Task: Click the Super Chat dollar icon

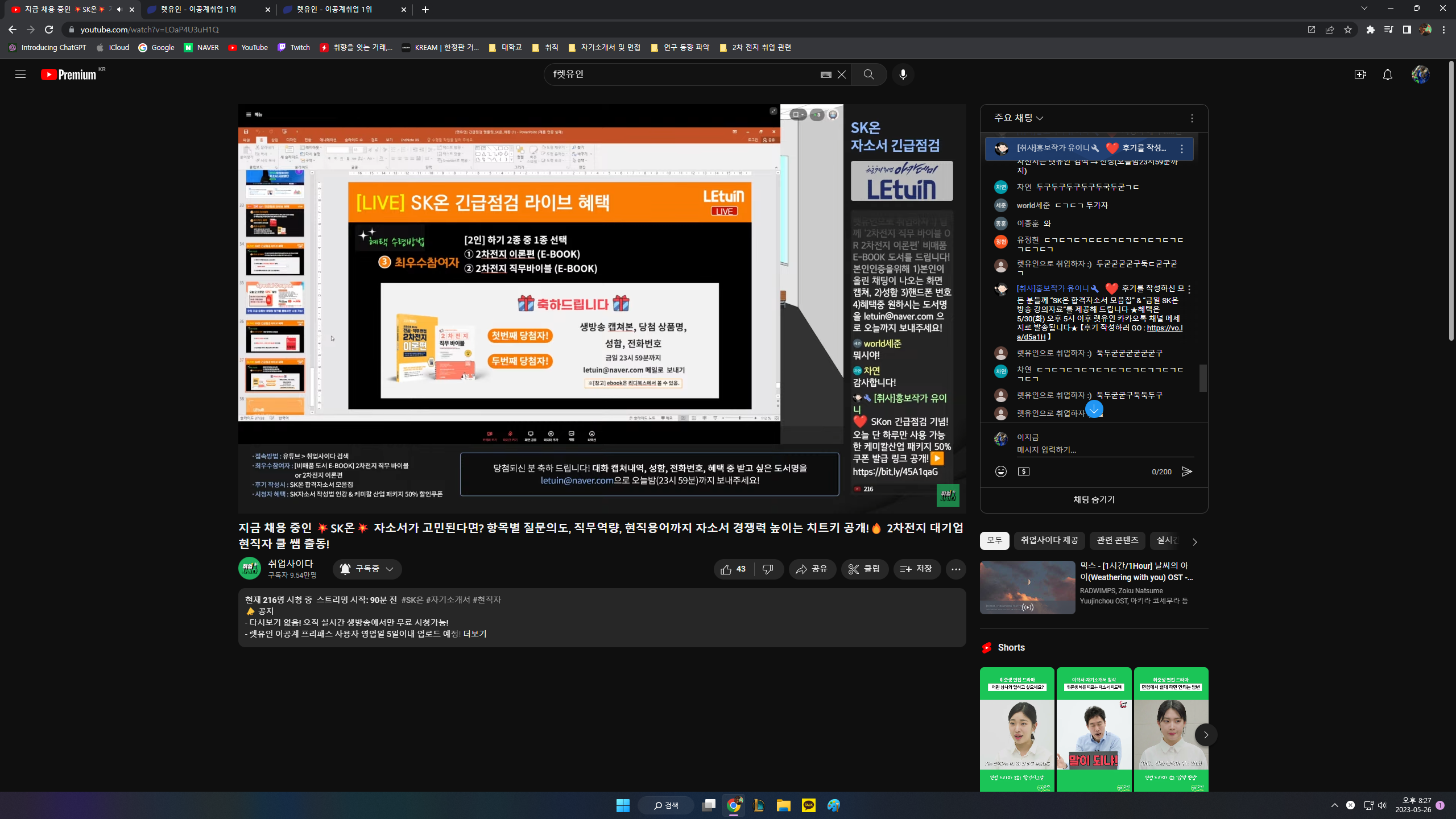Action: click(x=1024, y=471)
